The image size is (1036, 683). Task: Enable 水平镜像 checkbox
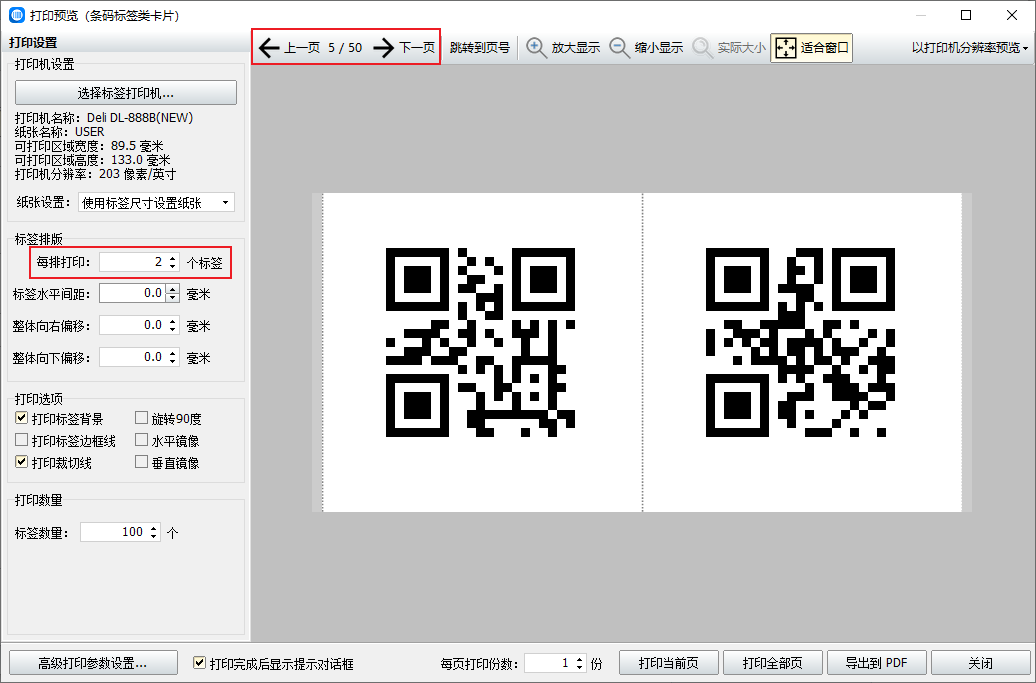click(141, 440)
